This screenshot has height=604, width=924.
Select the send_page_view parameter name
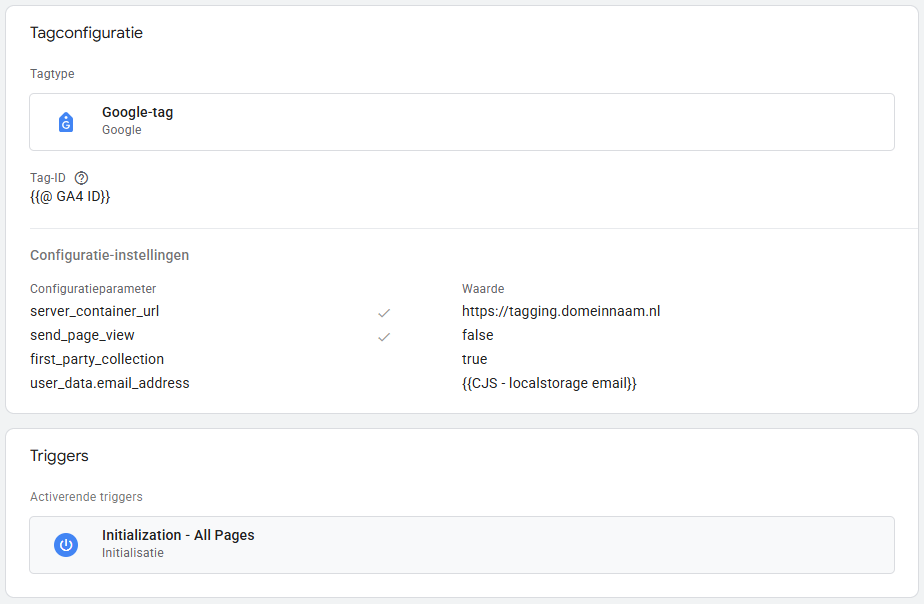(82, 335)
